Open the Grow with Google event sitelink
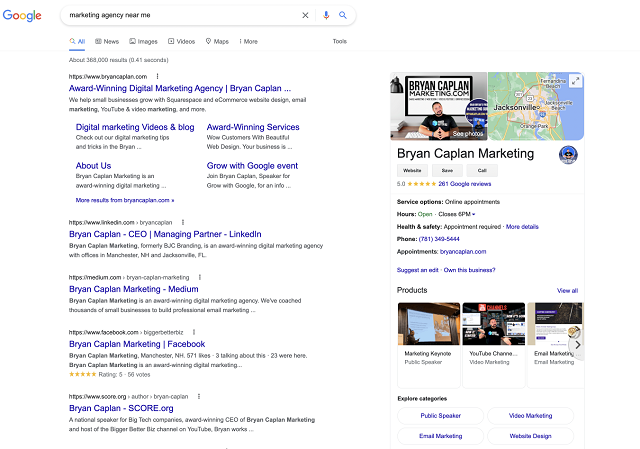 point(252,166)
